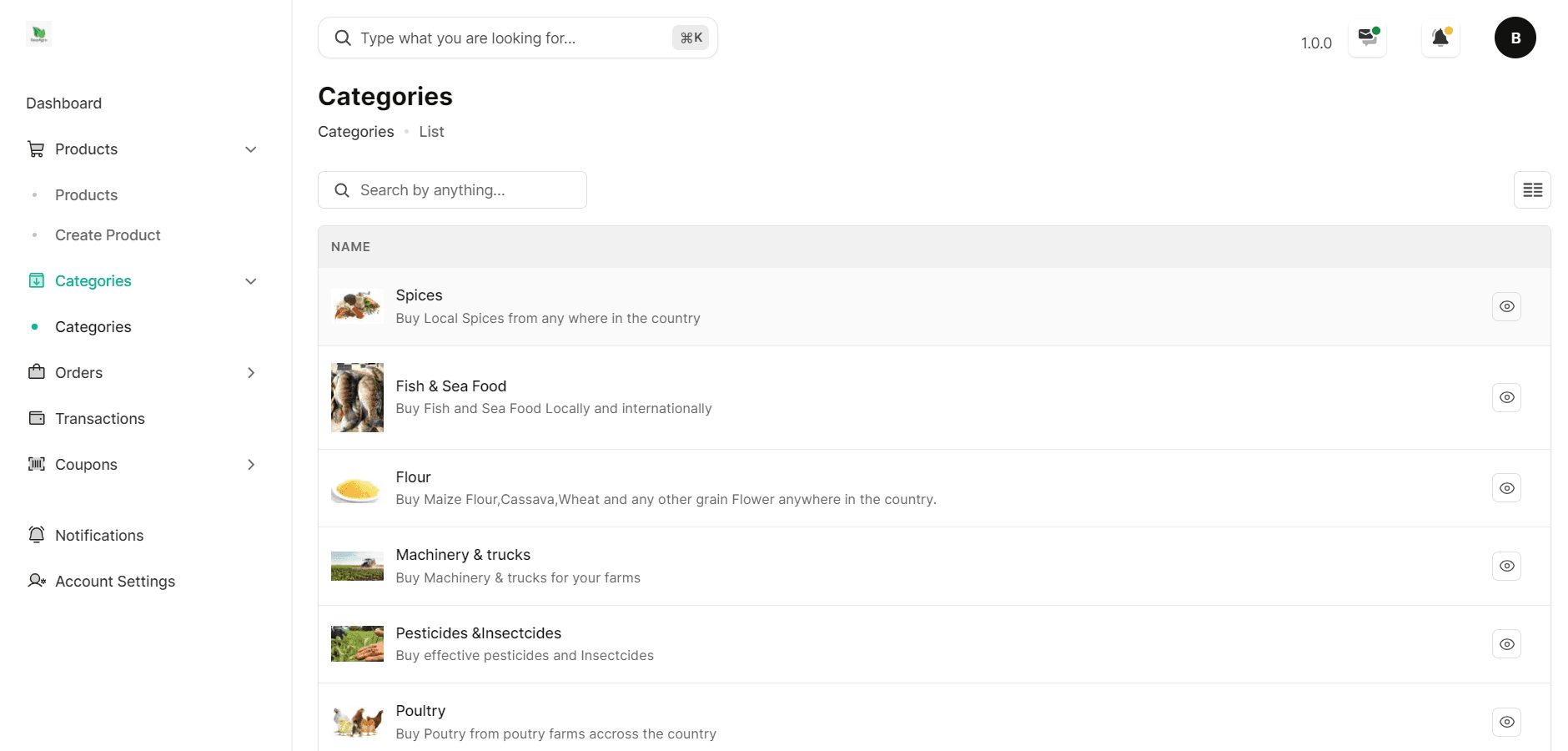
Task: Click the user avatar labeled B
Action: pos(1515,38)
